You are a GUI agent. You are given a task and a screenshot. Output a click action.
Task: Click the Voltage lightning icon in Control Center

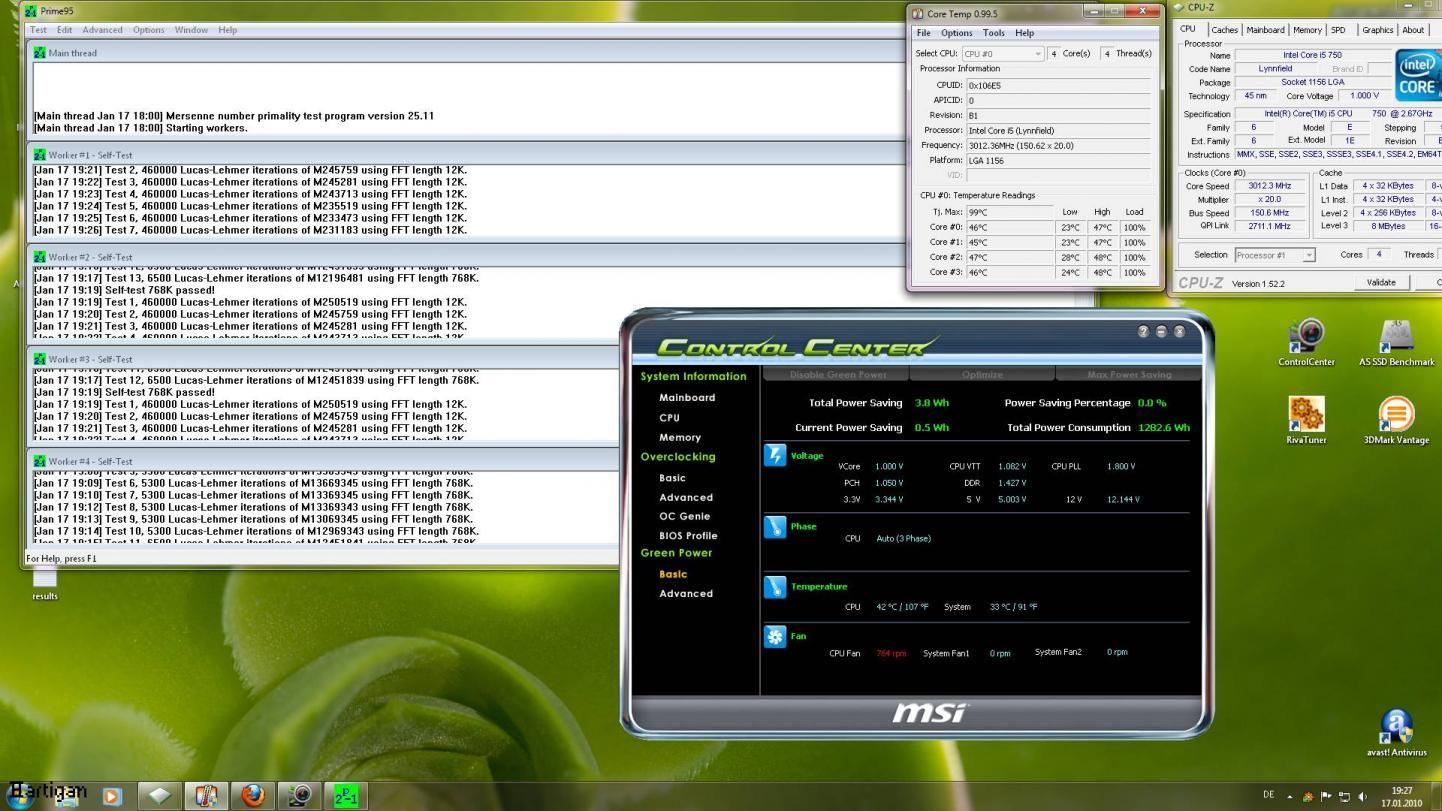point(775,456)
